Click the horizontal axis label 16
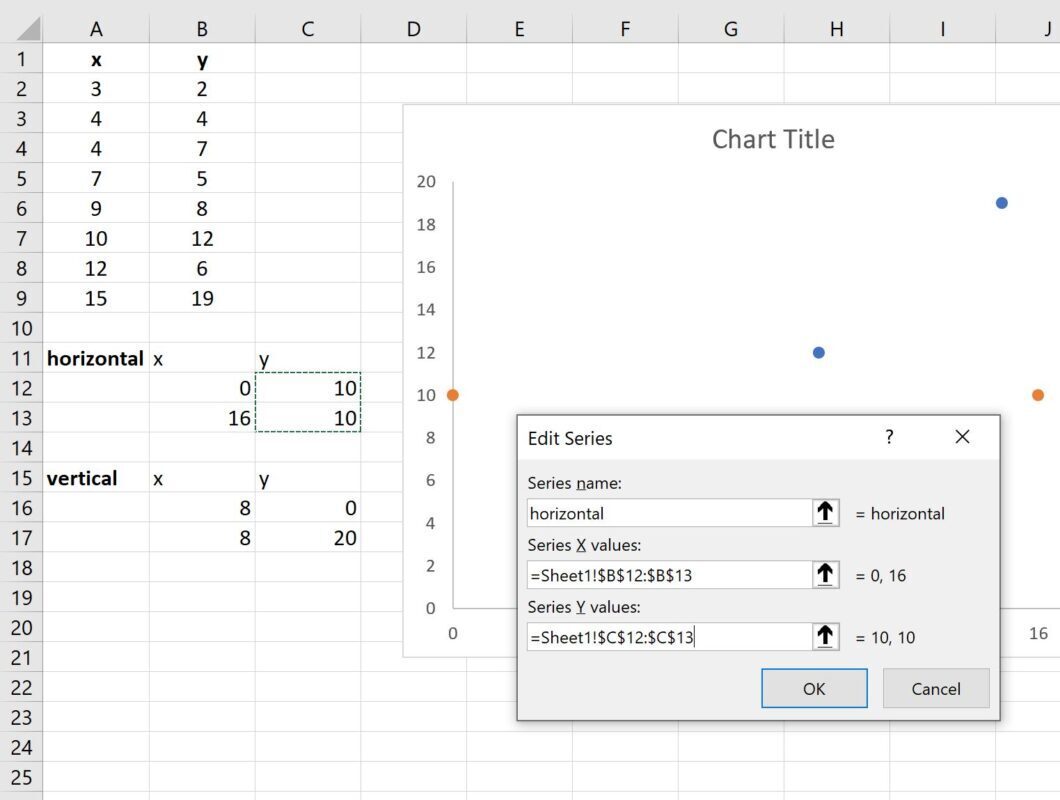The height and width of the screenshot is (800, 1060). click(x=1038, y=633)
